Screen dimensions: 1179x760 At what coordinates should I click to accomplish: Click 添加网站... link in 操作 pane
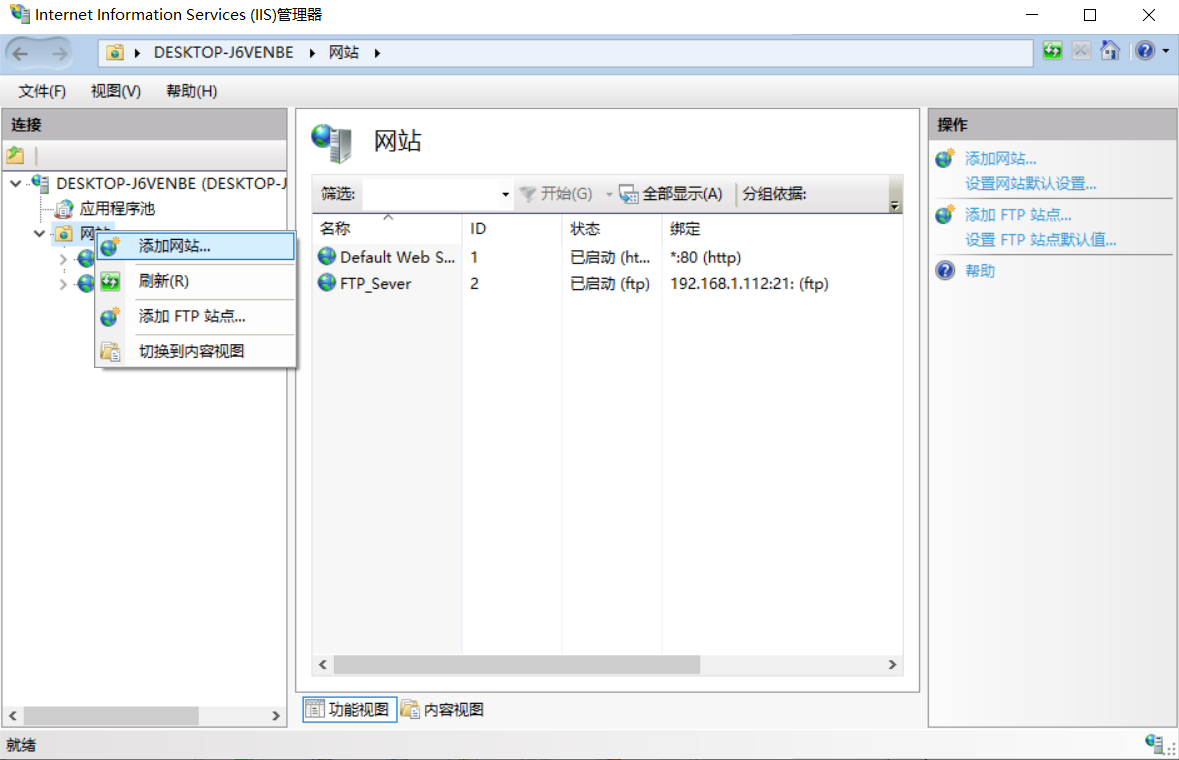pos(1001,159)
